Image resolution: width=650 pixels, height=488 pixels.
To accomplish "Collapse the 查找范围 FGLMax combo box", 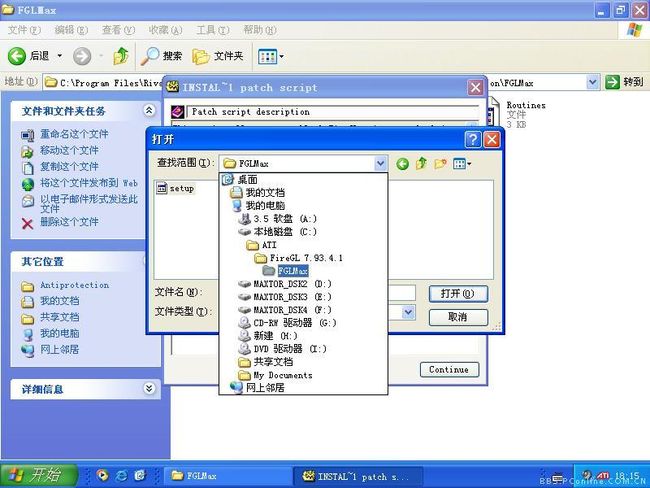I will pyautogui.click(x=381, y=163).
